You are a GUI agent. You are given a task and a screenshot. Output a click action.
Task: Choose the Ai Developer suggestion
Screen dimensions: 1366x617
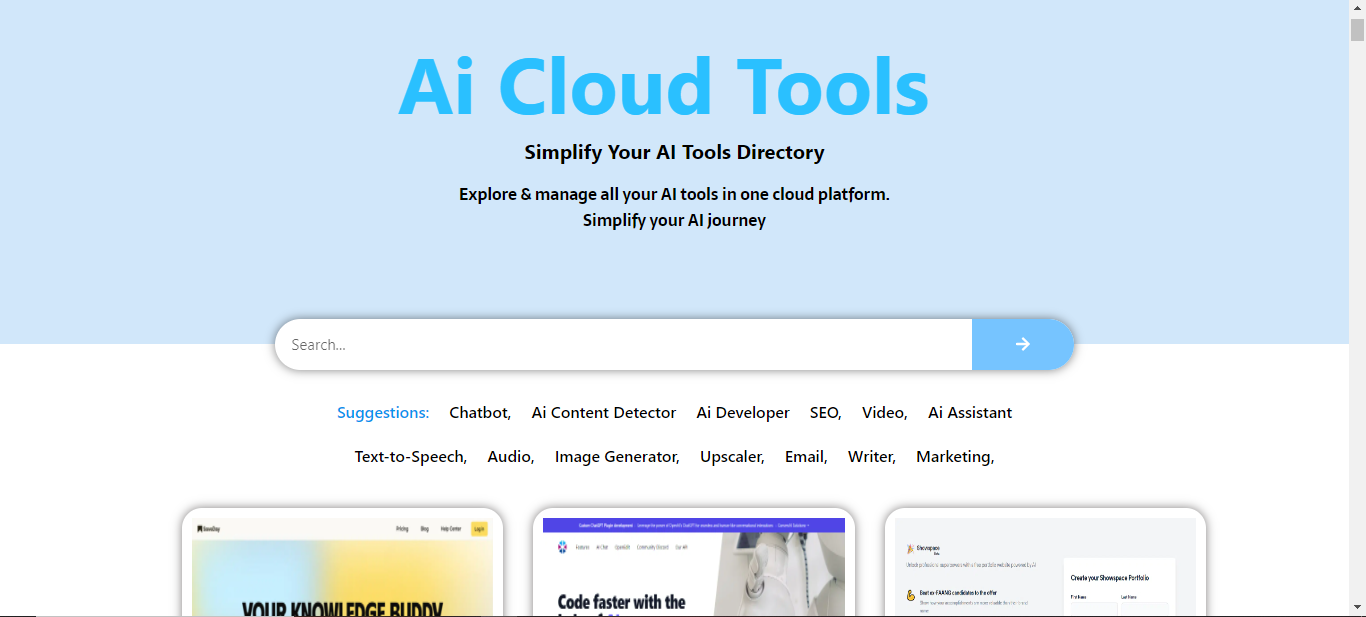pos(743,413)
